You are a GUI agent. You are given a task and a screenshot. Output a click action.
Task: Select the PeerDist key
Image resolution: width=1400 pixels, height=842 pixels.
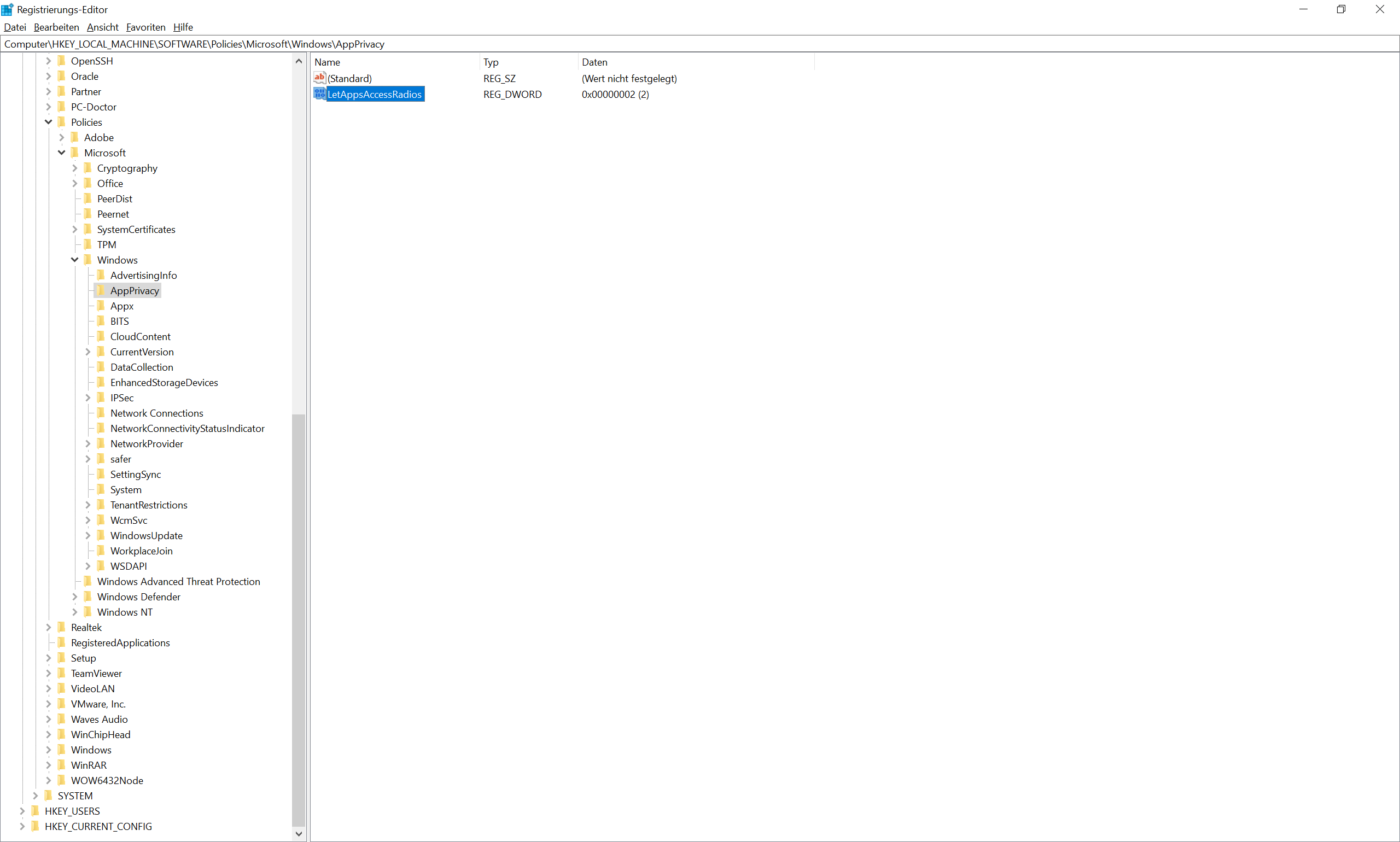(x=115, y=198)
